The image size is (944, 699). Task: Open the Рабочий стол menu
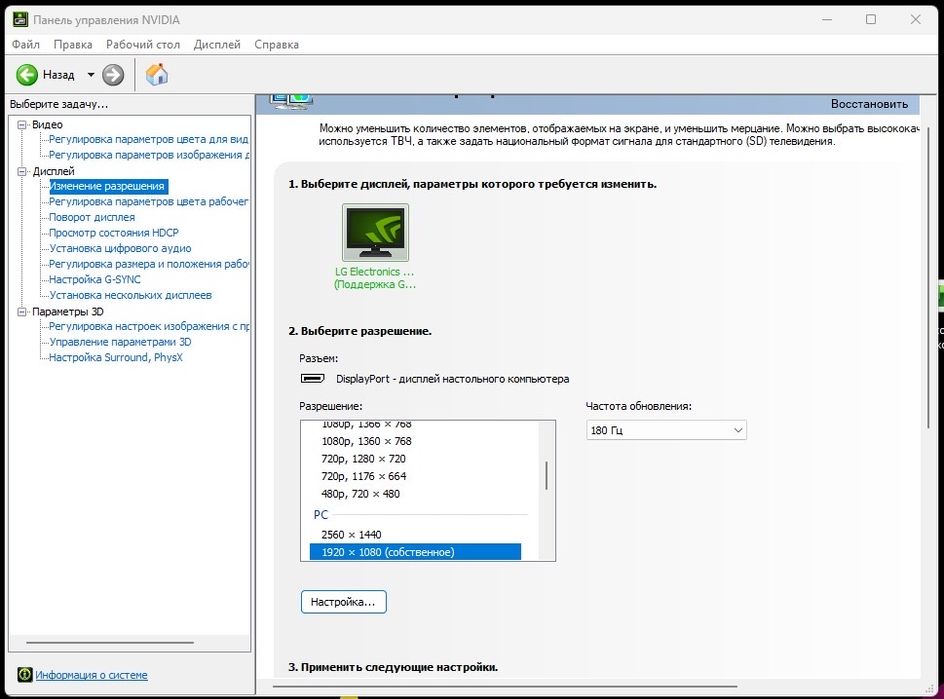pos(143,45)
